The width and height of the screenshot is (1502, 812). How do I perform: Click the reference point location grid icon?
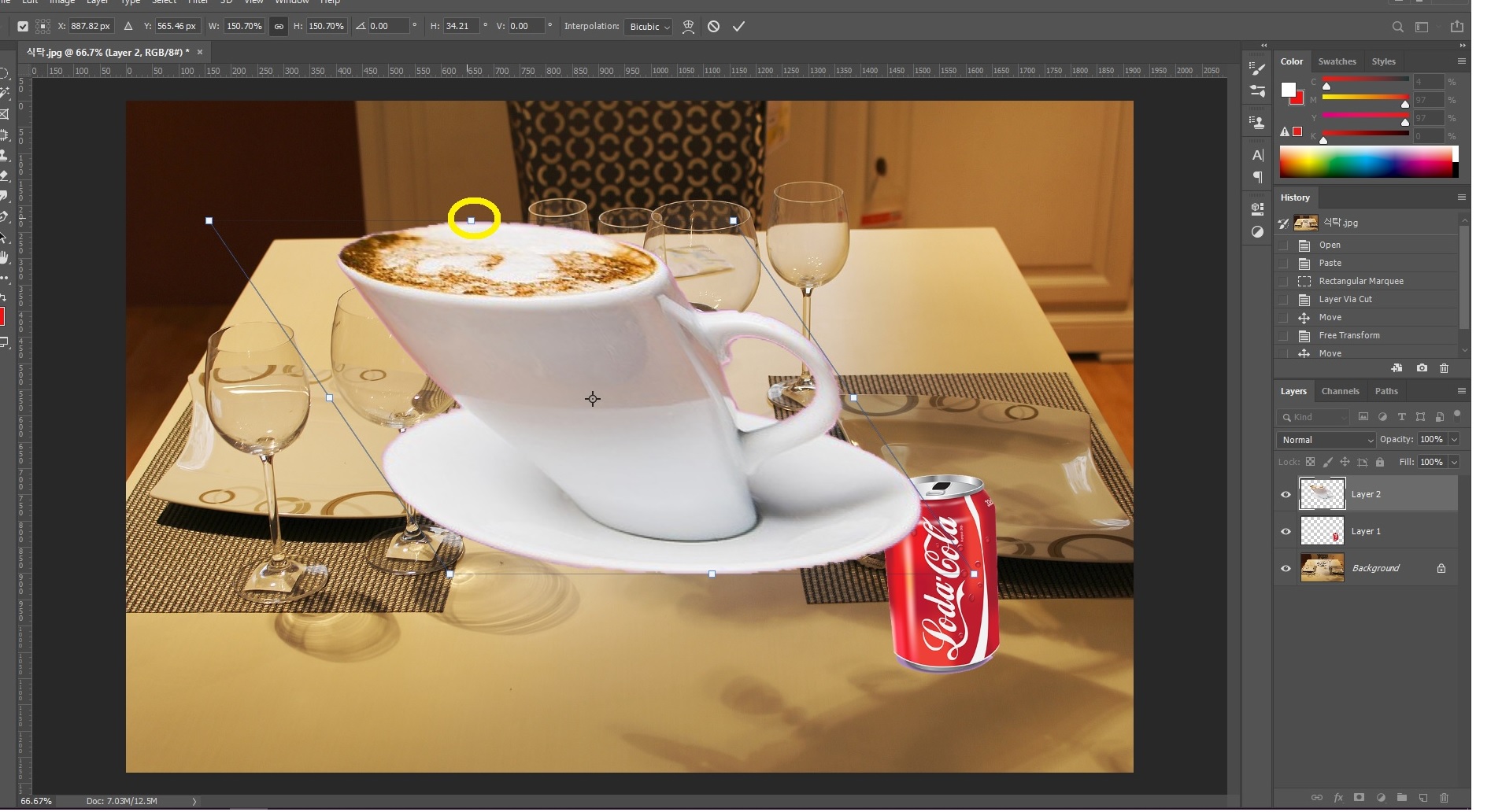pos(43,26)
